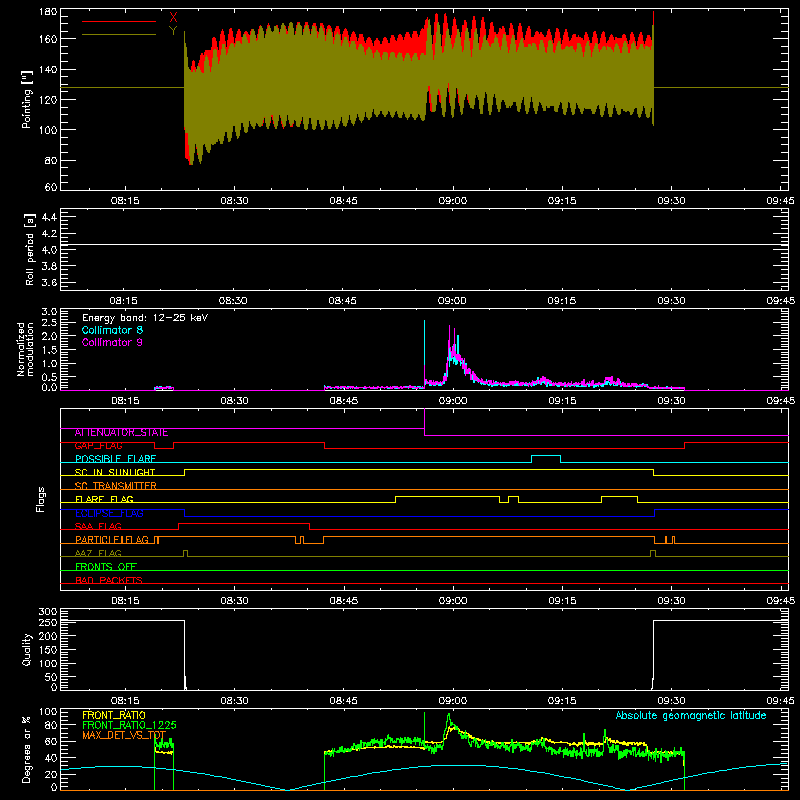Click the Flags axis title
The height and width of the screenshot is (800, 800).
[41, 499]
